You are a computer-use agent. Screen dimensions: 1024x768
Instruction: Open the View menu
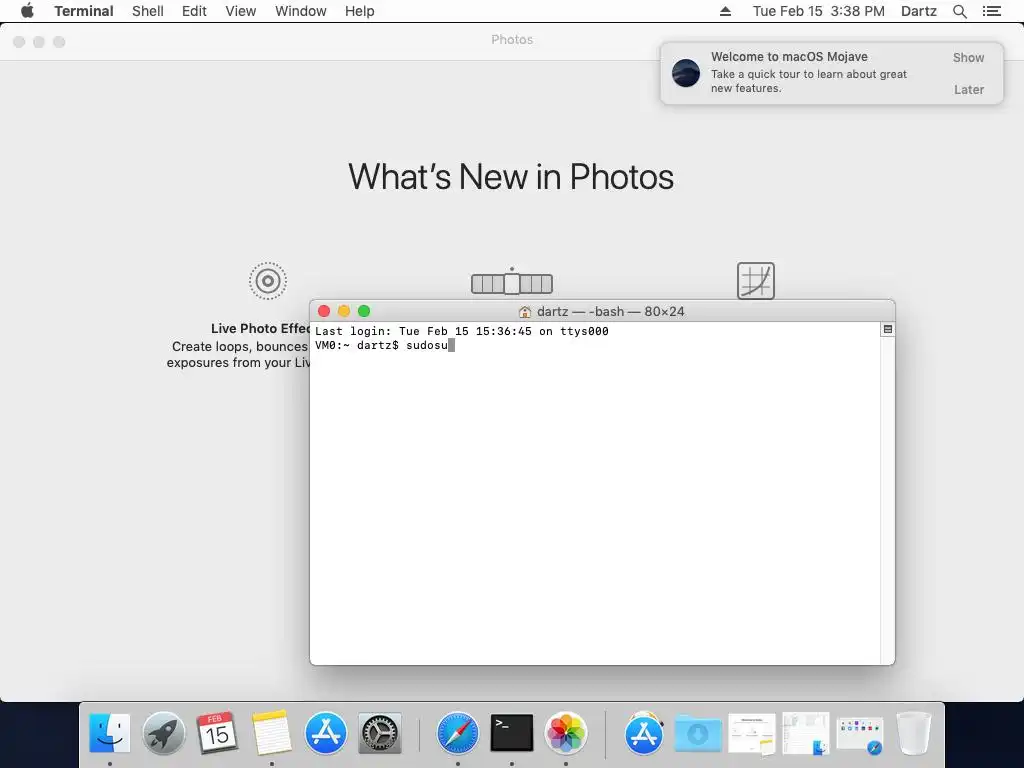click(x=240, y=11)
